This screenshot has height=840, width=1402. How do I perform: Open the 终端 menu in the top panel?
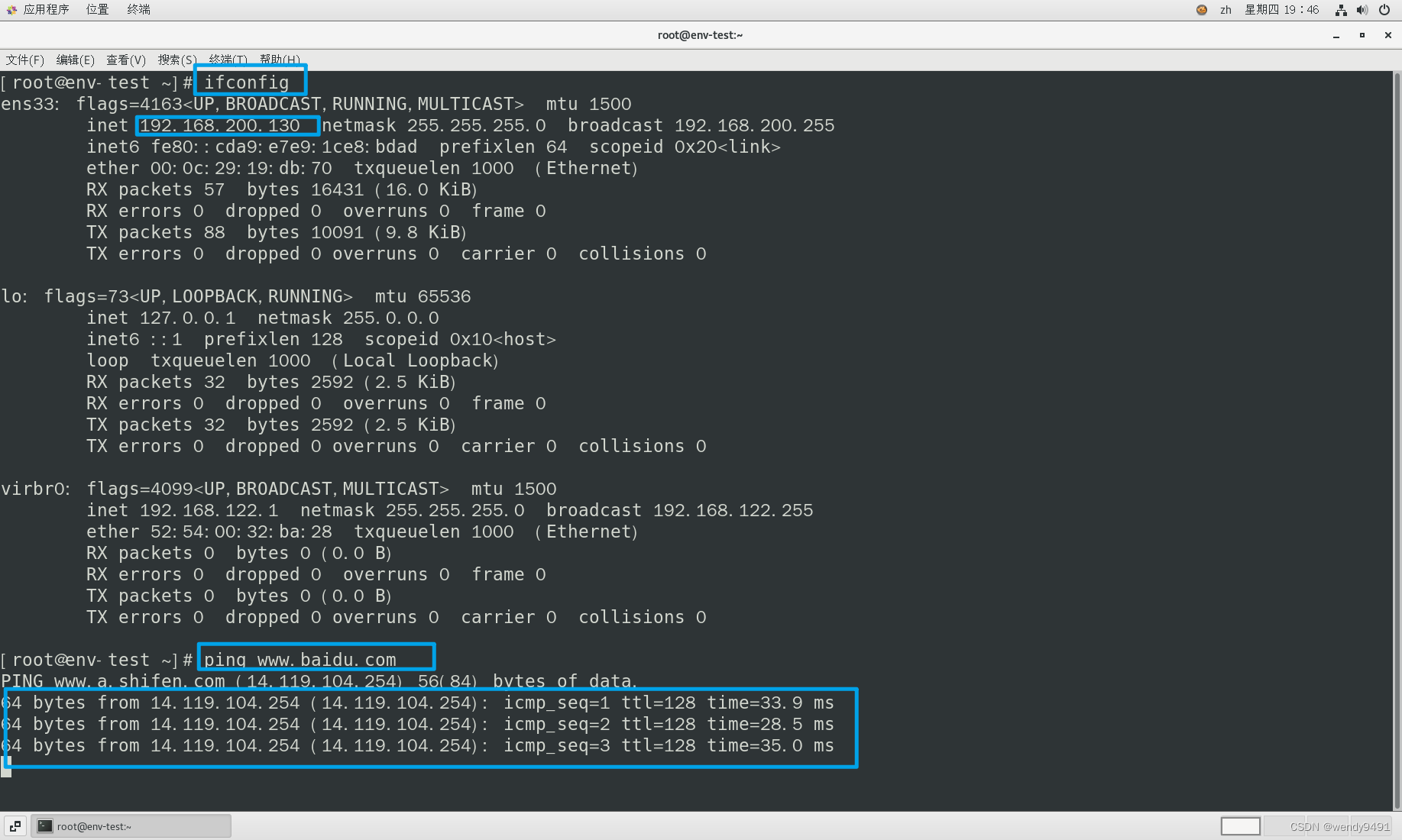tap(138, 9)
